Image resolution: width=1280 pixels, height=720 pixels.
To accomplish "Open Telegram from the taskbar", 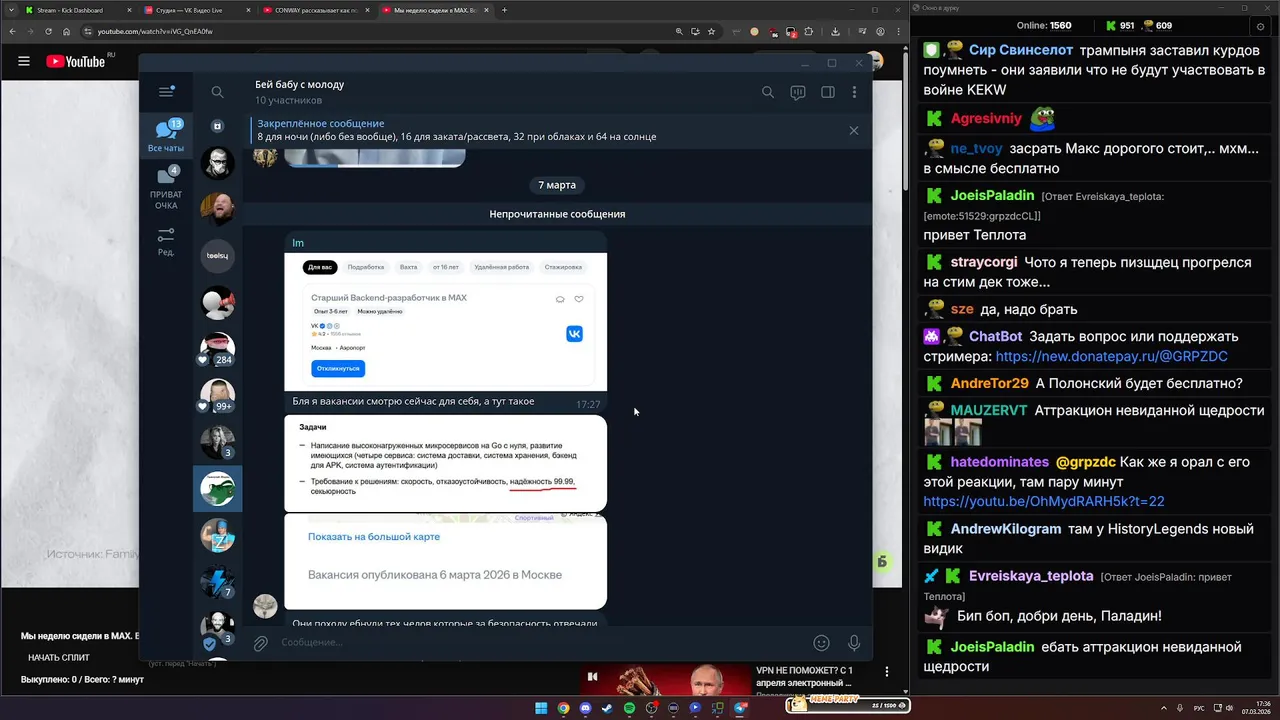I will point(740,708).
